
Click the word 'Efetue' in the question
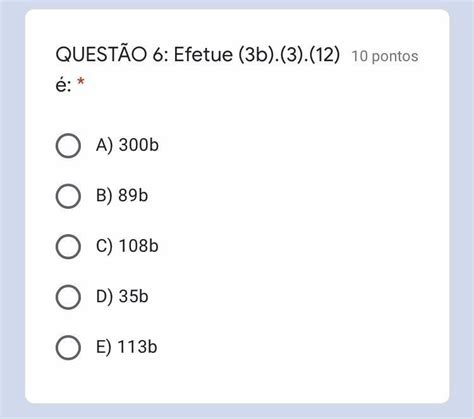203,54
